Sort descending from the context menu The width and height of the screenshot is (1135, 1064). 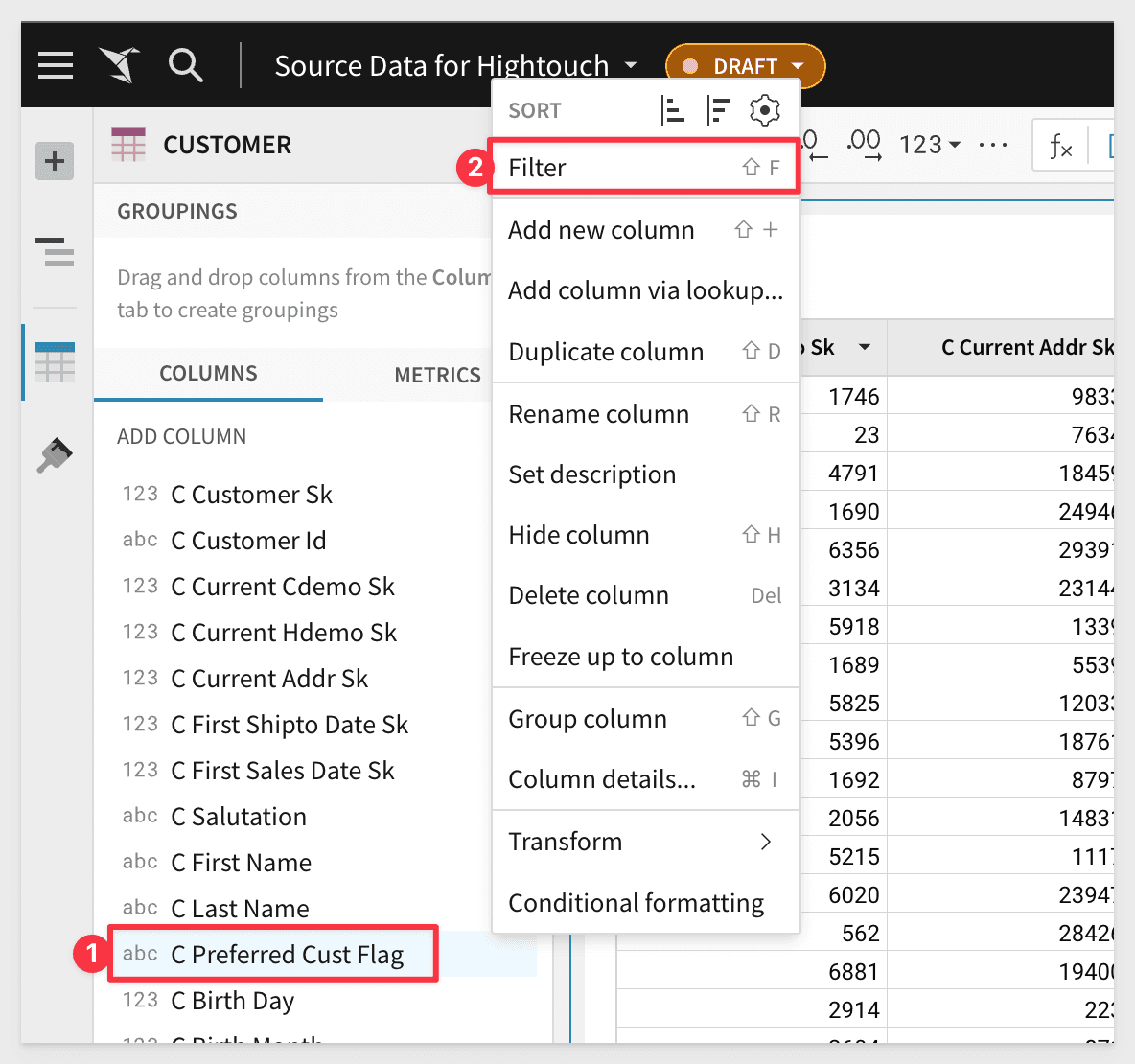718,111
